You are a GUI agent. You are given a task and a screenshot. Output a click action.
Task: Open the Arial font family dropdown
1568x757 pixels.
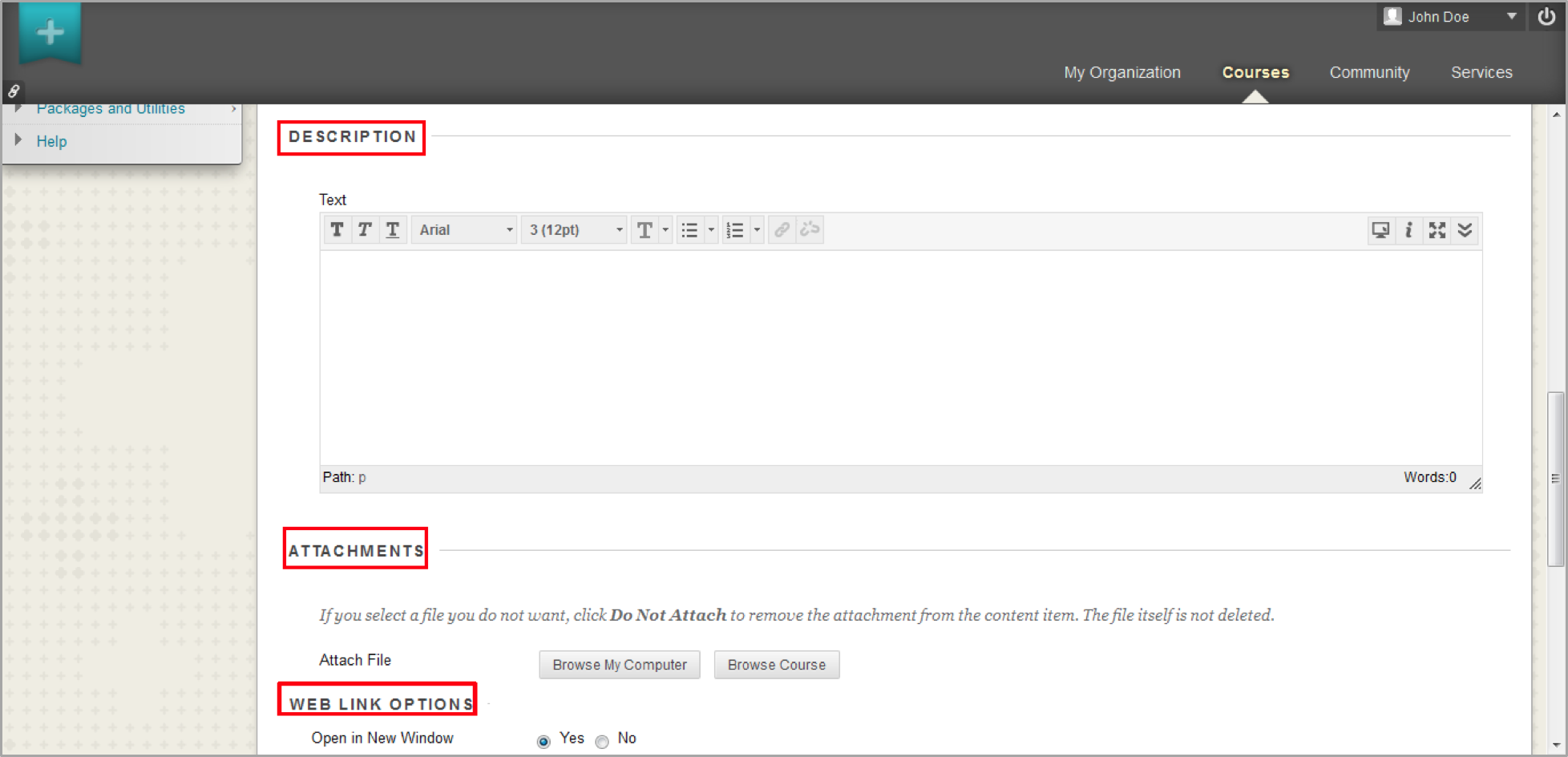click(464, 230)
